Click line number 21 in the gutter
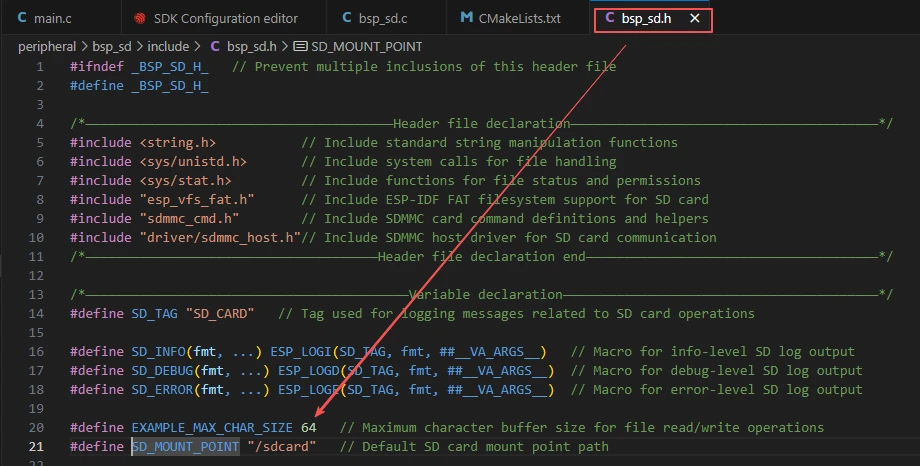 click(x=37, y=446)
